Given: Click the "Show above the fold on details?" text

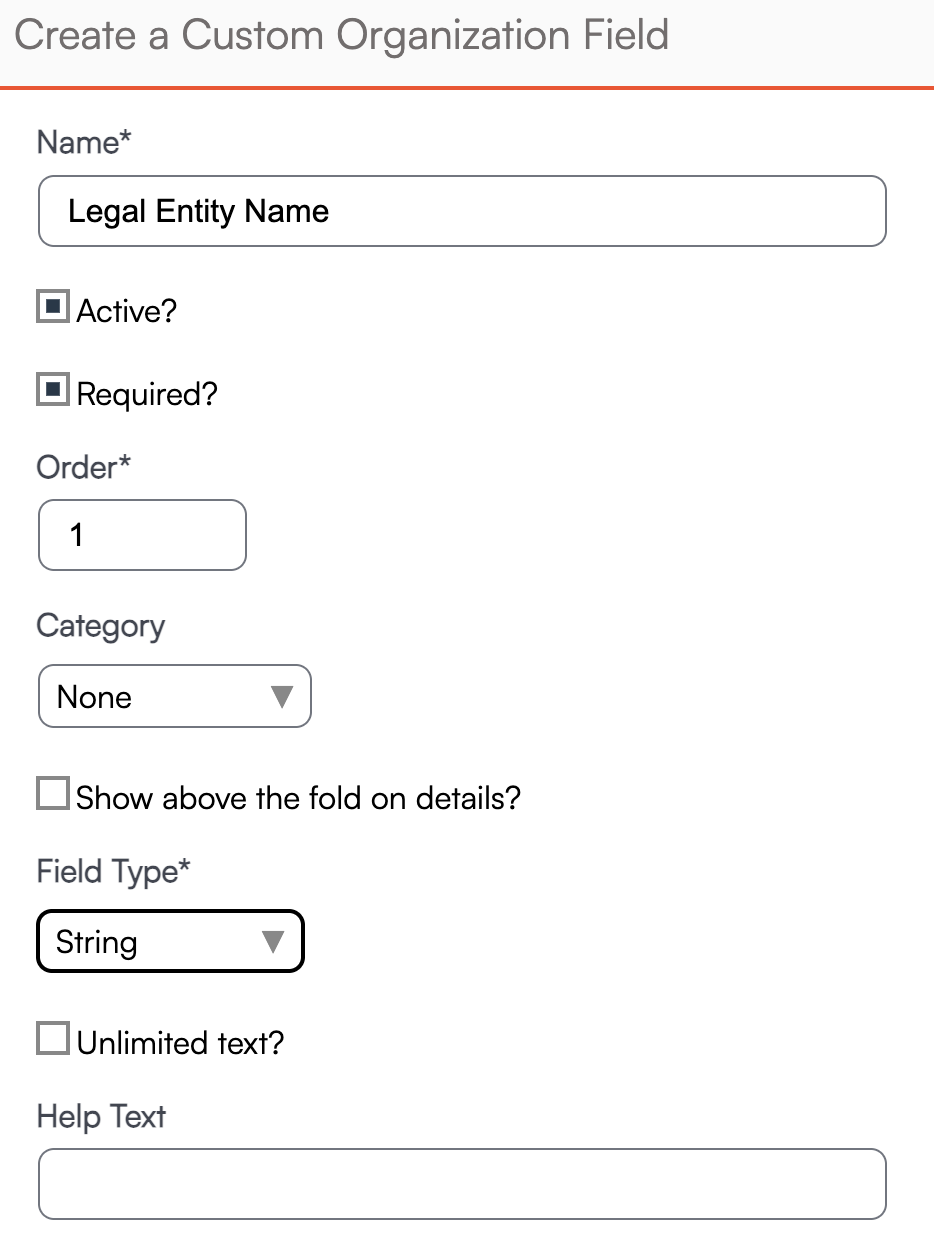Looking at the screenshot, I should pyautogui.click(x=299, y=798).
